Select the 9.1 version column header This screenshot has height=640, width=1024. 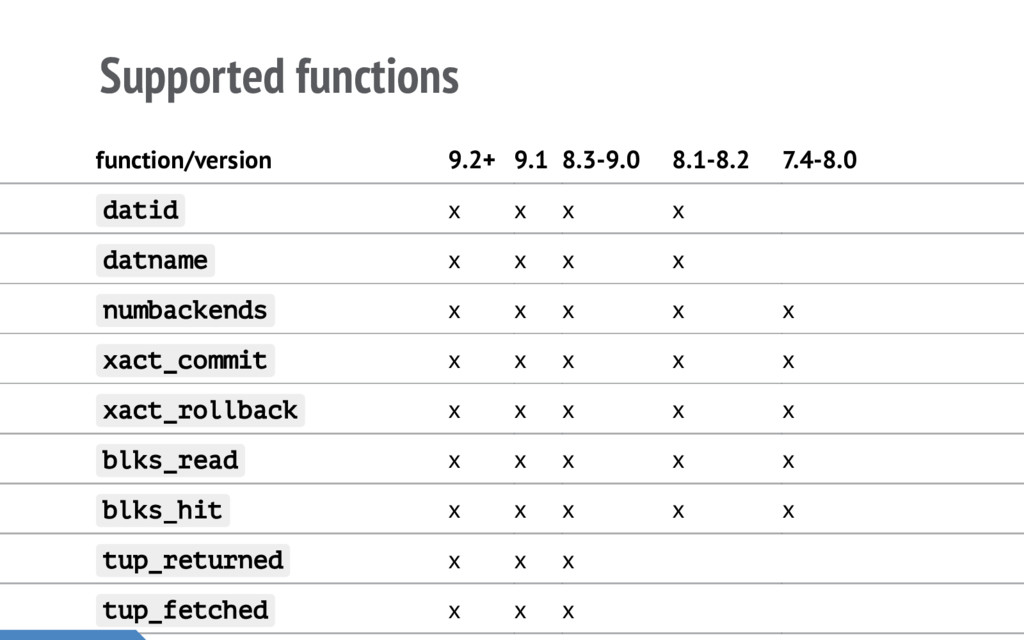[x=530, y=160]
